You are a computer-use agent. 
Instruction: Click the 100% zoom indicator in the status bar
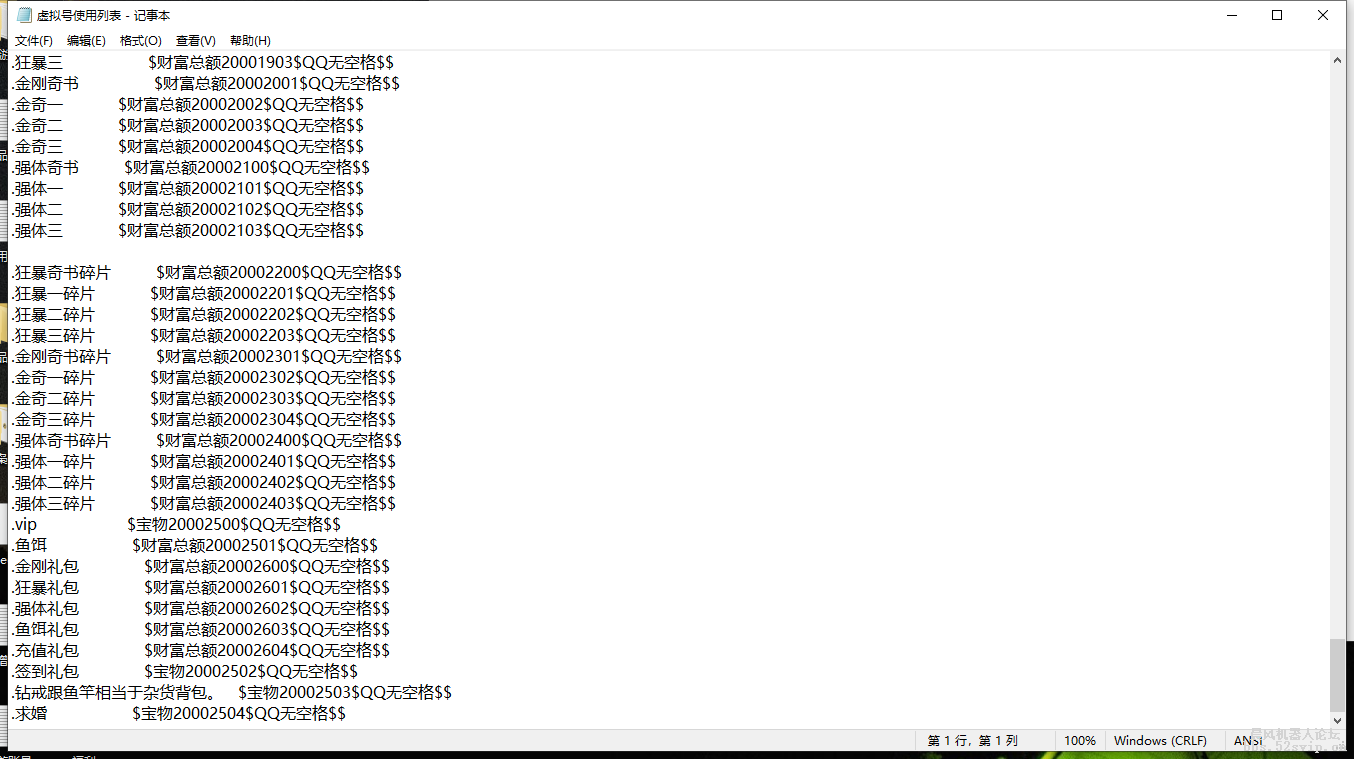[x=1079, y=741]
